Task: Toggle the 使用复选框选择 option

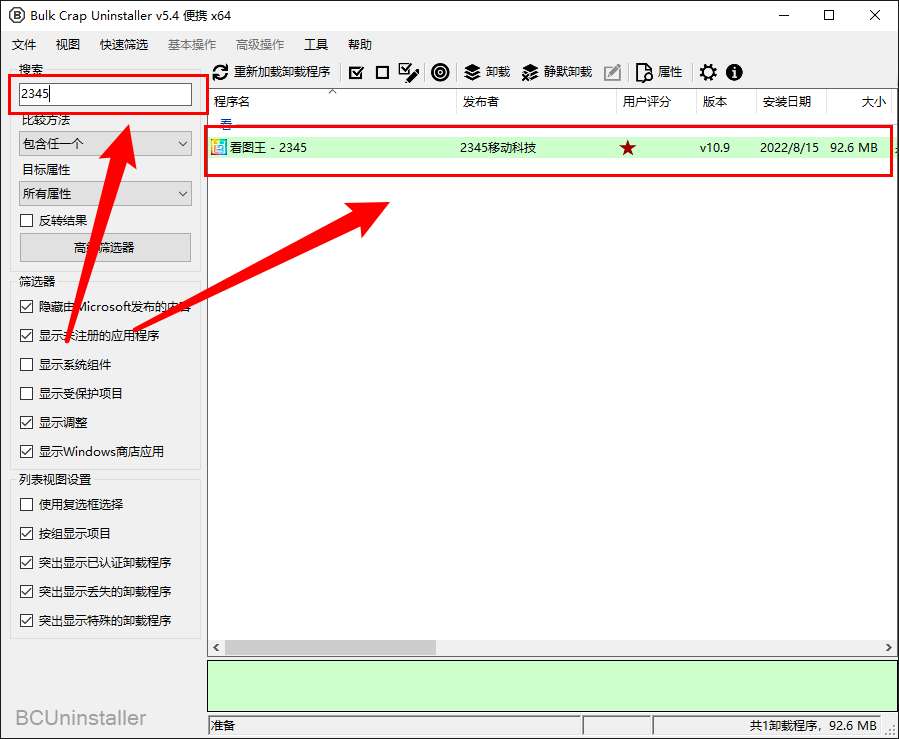Action: pos(24,504)
